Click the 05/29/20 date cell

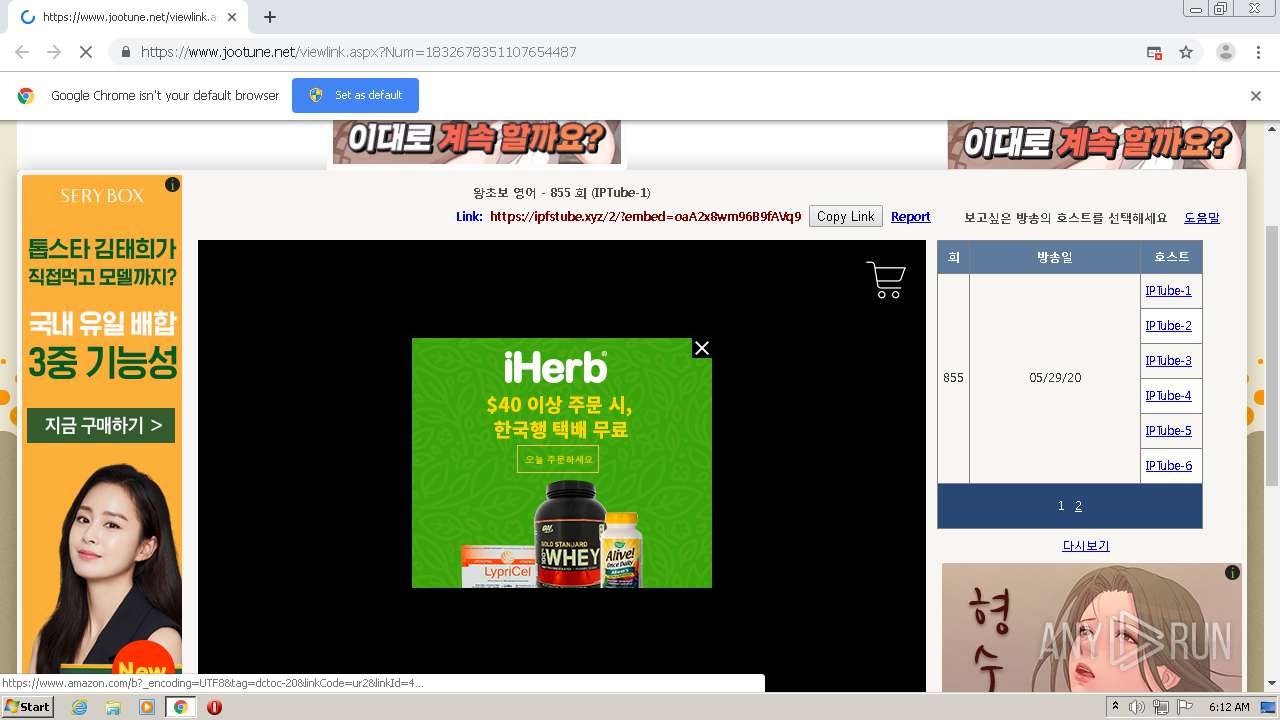pyautogui.click(x=1055, y=378)
